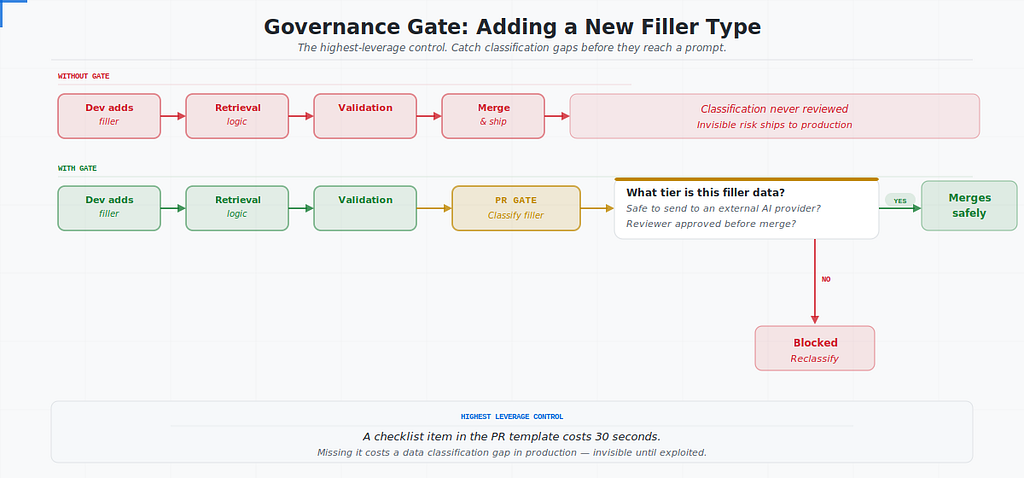Click the 'YES' label badge

900,200
